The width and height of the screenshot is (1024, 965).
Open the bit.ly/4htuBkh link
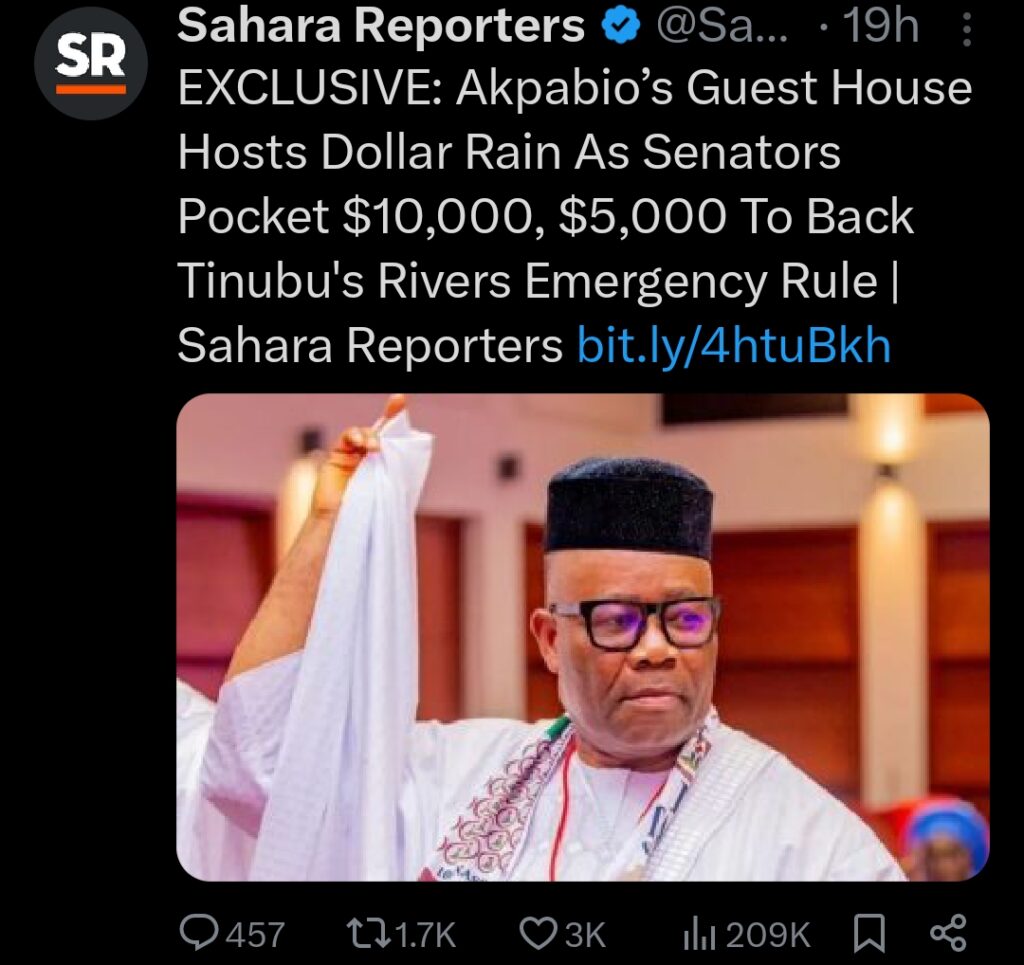click(x=733, y=346)
